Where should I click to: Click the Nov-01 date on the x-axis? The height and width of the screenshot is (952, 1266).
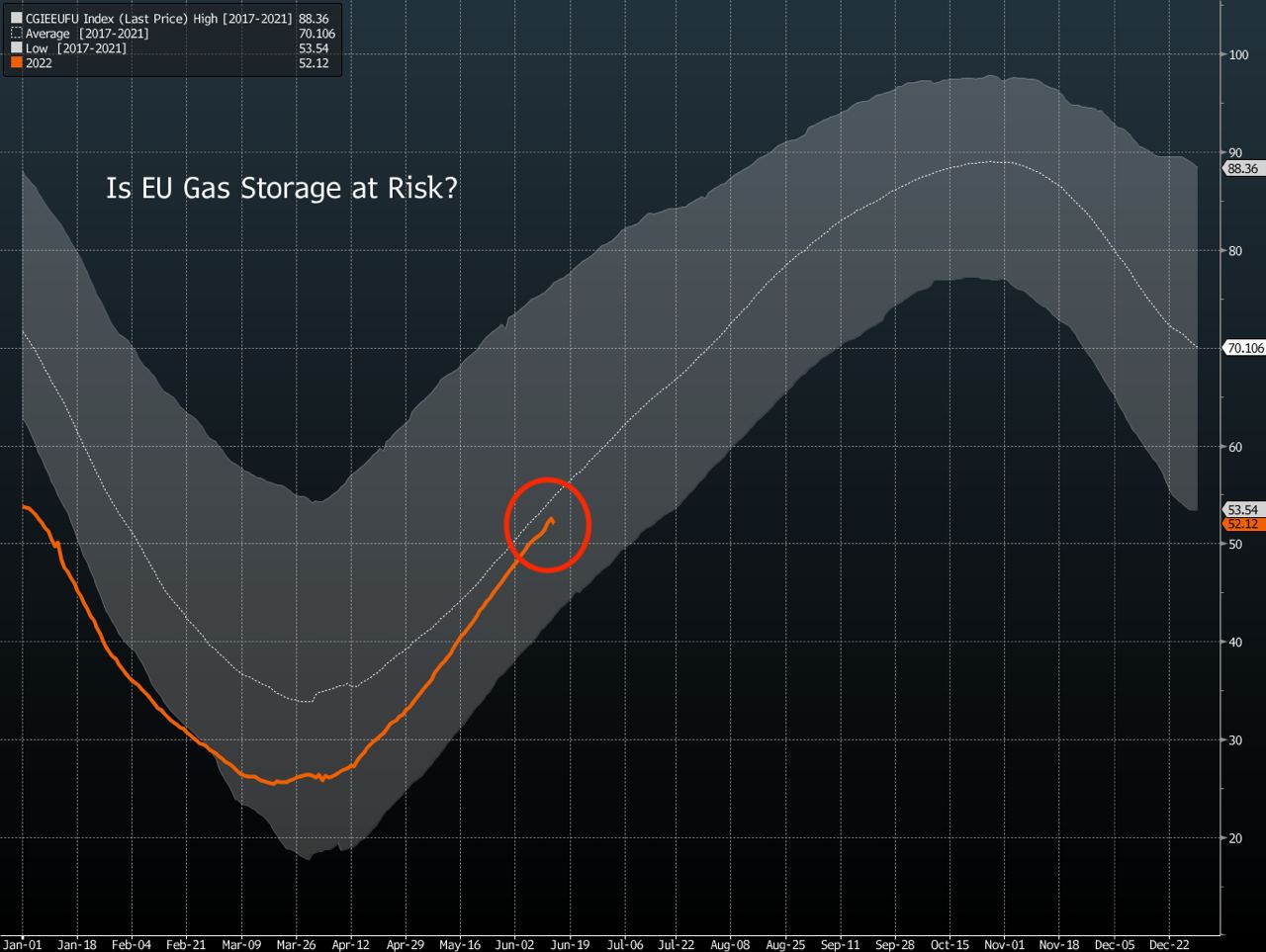(x=1003, y=944)
